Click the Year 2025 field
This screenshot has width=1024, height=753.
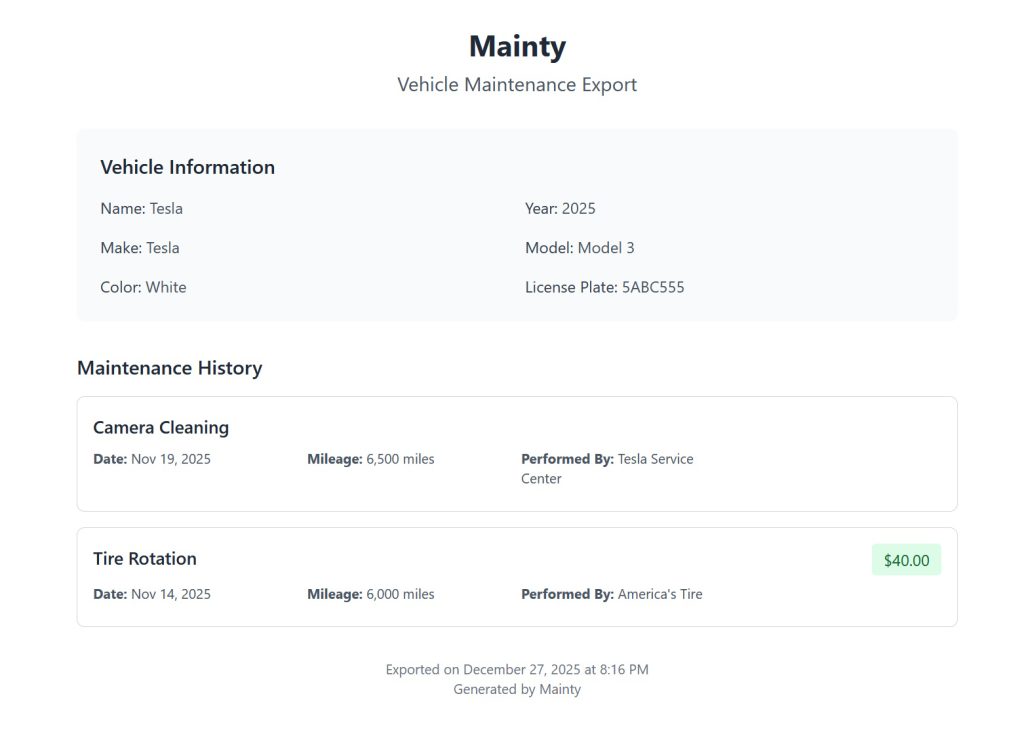tap(560, 208)
